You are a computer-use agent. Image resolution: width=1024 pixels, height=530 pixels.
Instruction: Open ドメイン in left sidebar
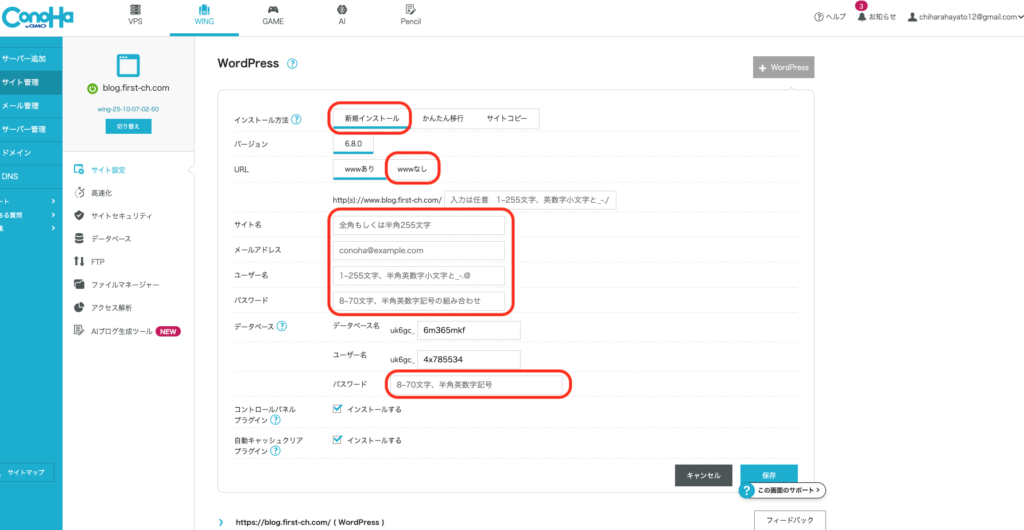tap(31, 153)
